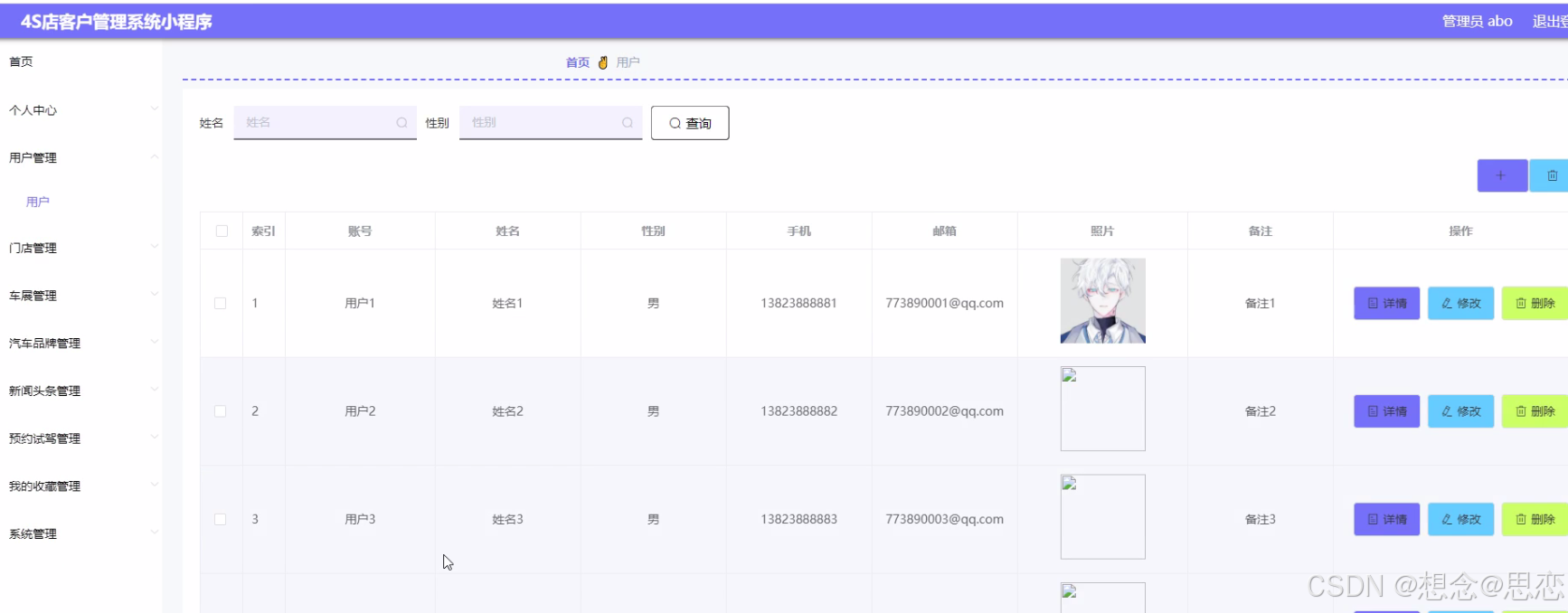Open the 门店管理 sidebar menu

pos(81,248)
